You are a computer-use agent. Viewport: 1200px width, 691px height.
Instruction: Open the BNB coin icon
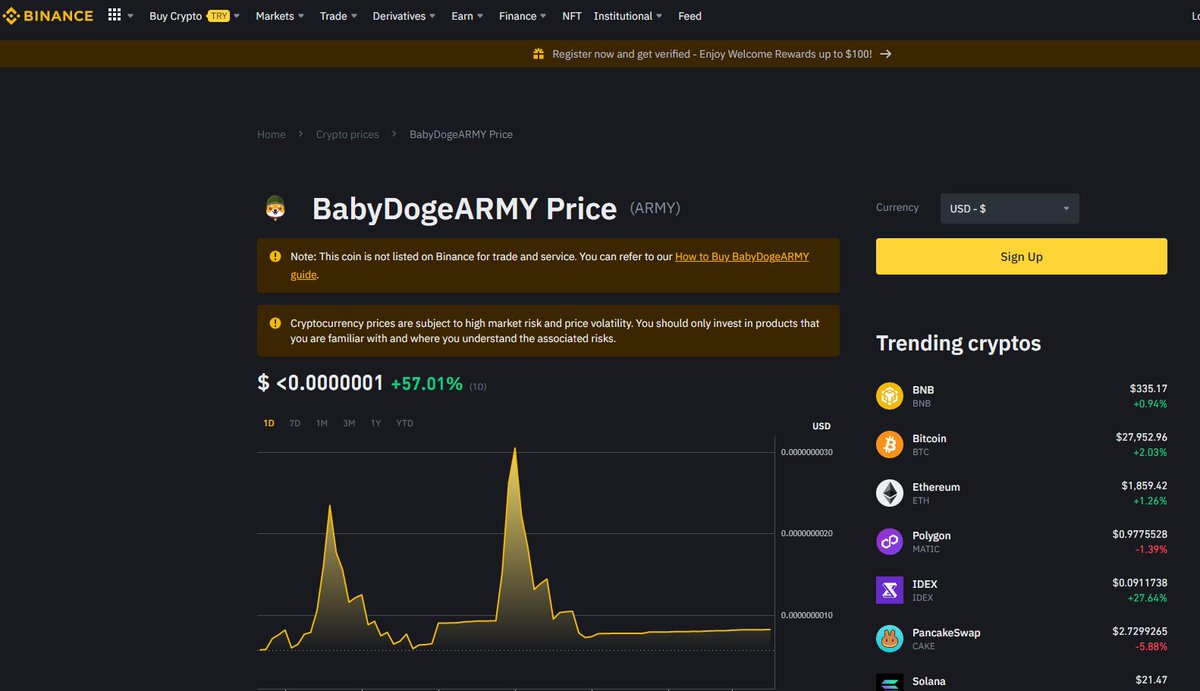tap(889, 396)
